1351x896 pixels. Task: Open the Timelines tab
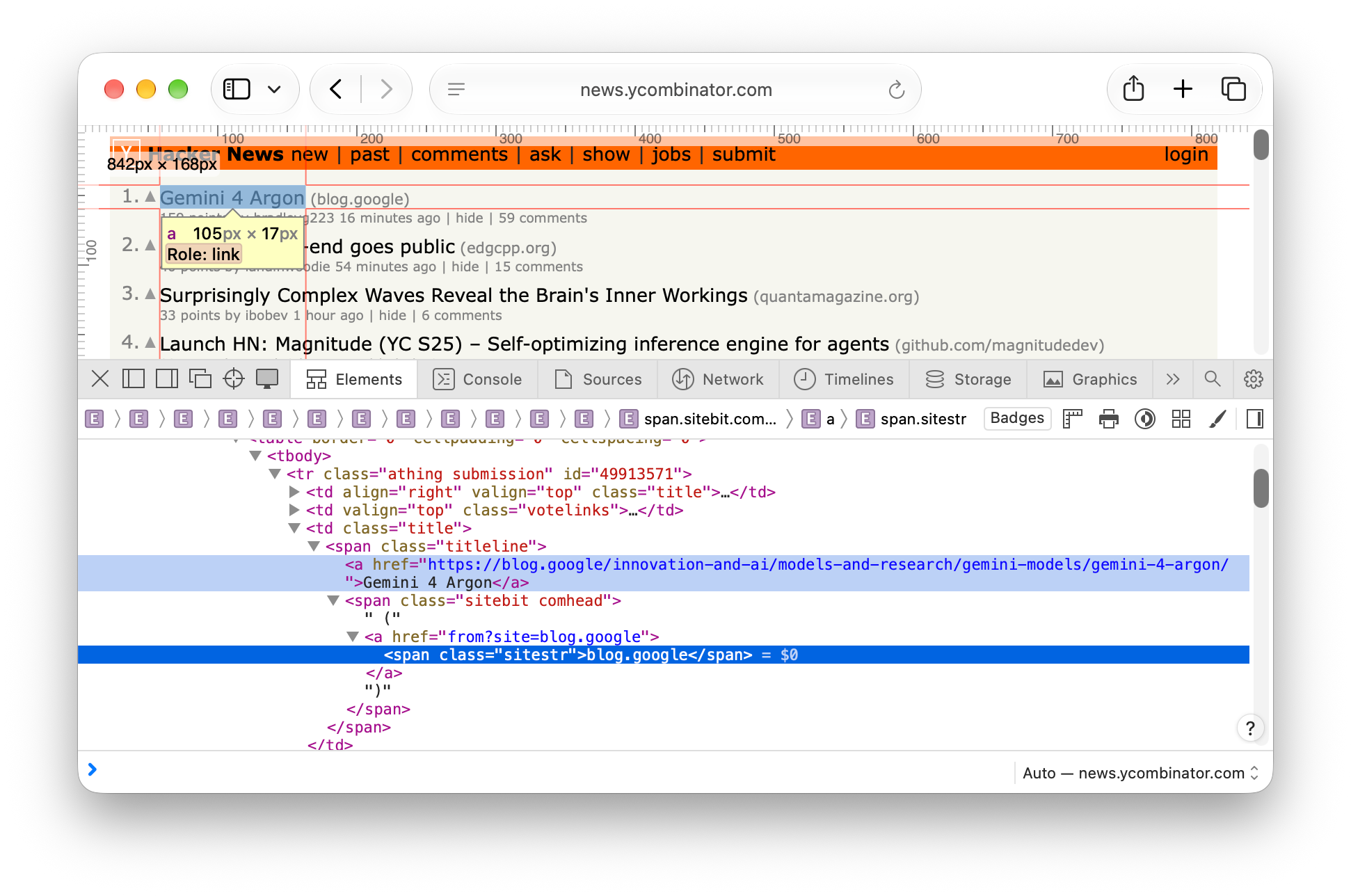[844, 379]
